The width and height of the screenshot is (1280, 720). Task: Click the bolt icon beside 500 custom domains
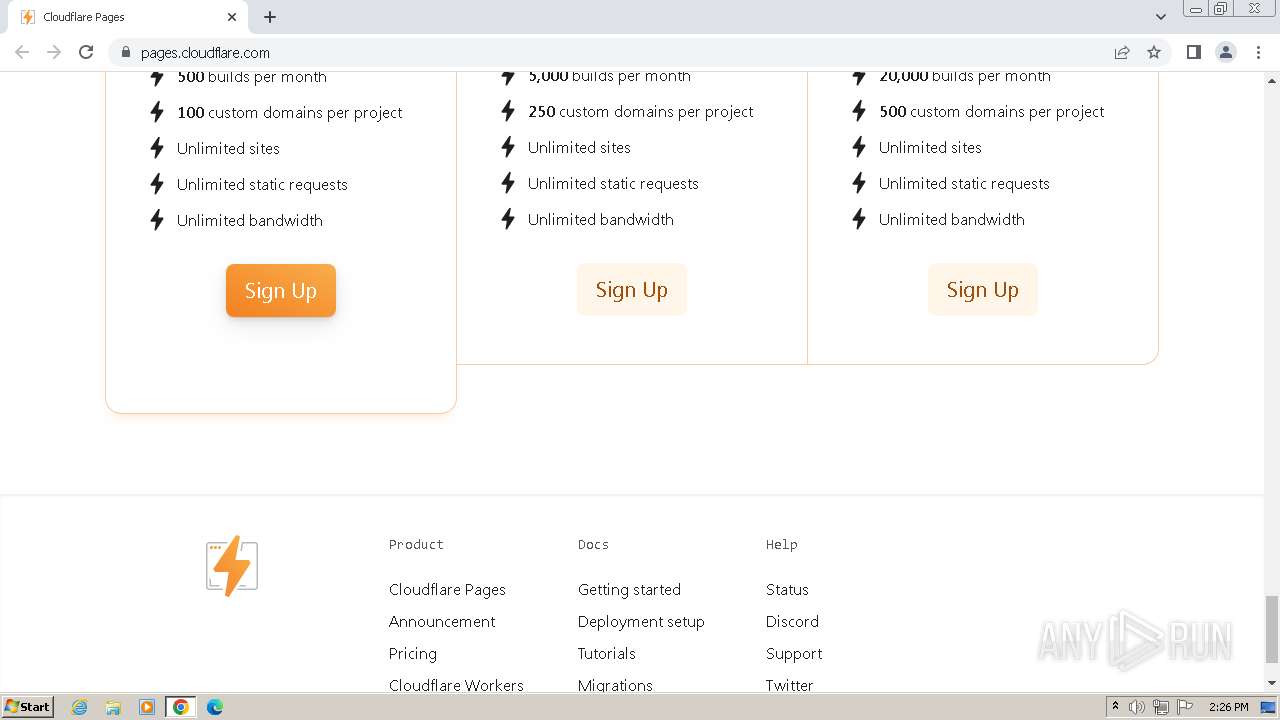[x=859, y=111]
